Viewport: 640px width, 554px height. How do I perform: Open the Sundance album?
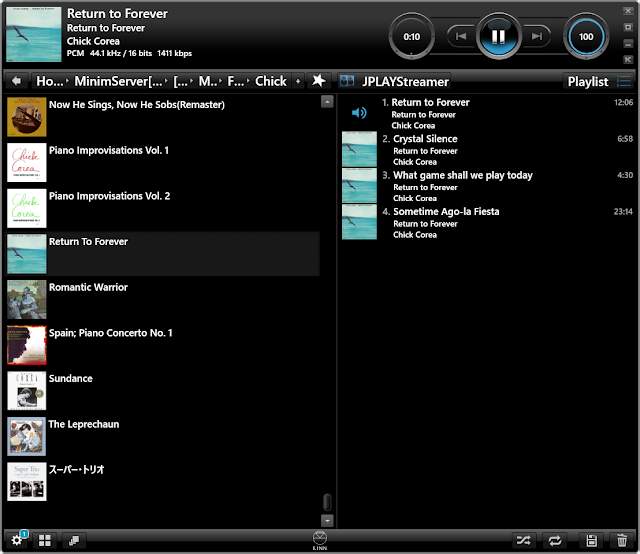162,391
